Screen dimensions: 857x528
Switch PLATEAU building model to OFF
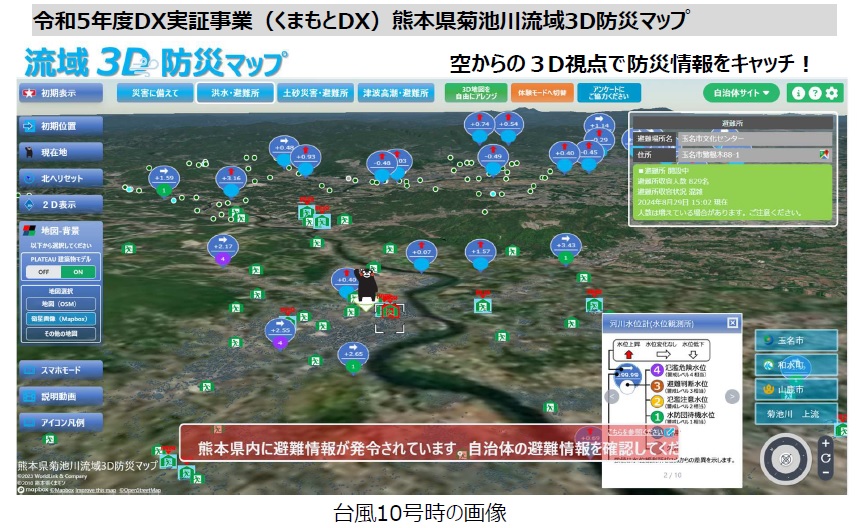(x=43, y=271)
